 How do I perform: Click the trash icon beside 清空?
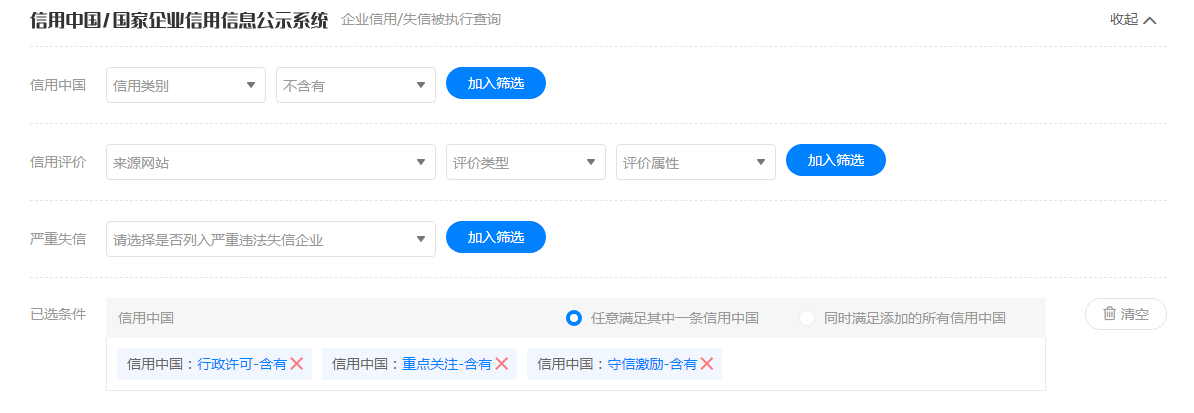click(1109, 314)
